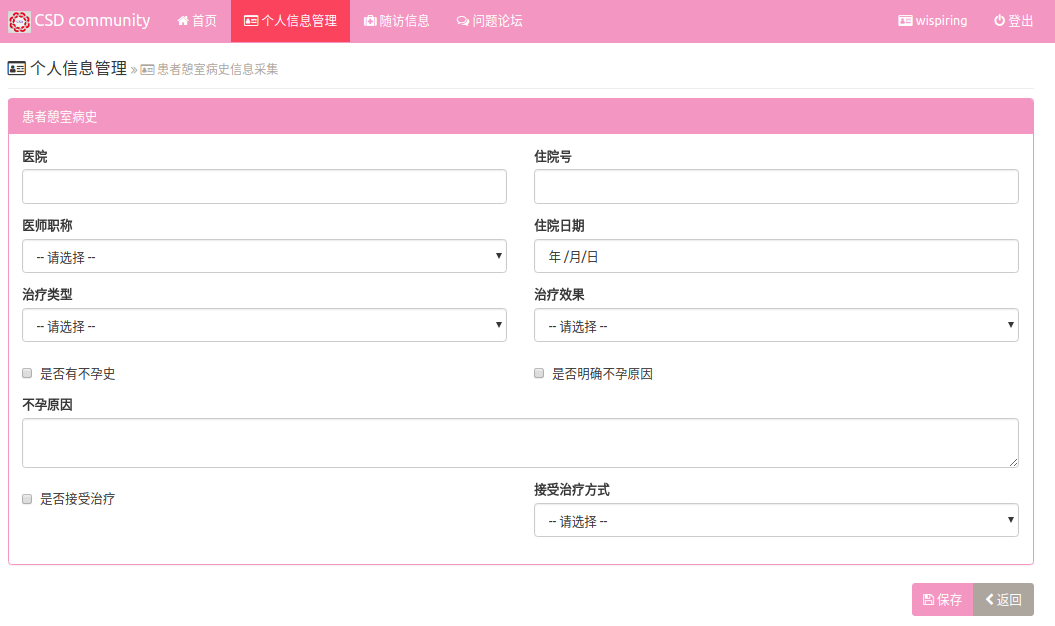The image size is (1055, 626).
Task: Open the 接受治疗方式 dropdown
Action: click(x=776, y=521)
